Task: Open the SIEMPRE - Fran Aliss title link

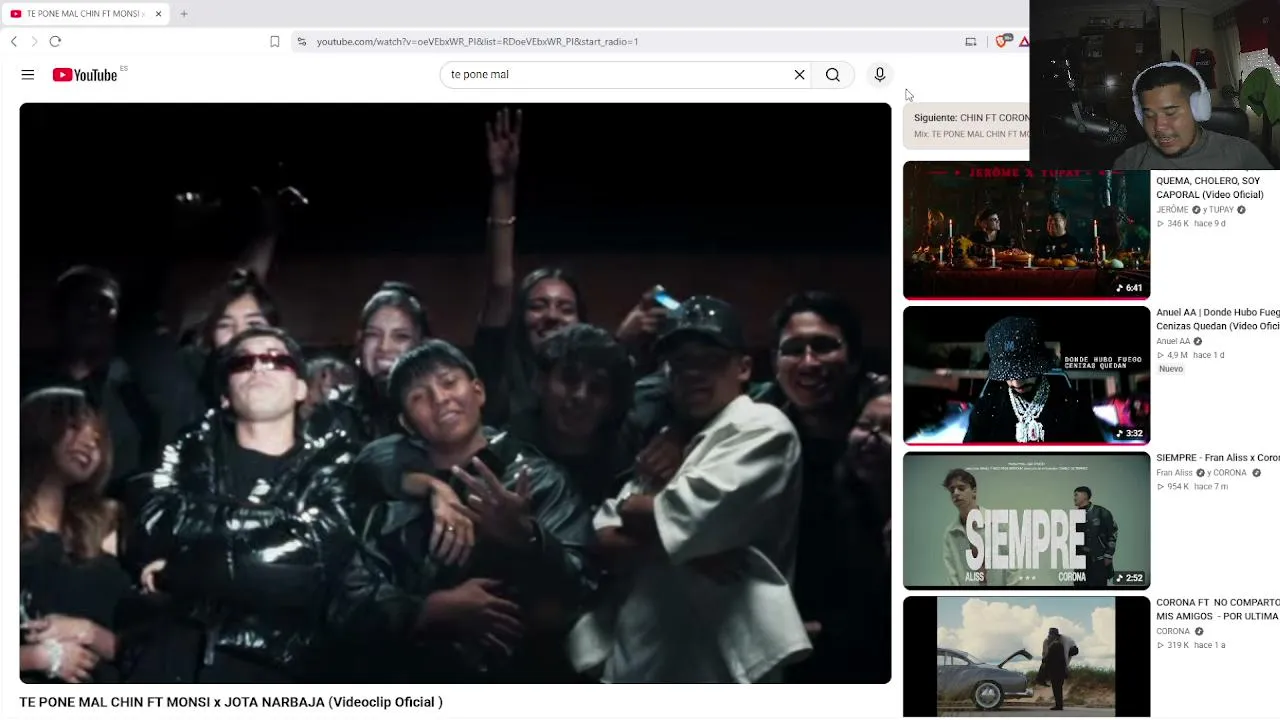Action: (1218, 458)
